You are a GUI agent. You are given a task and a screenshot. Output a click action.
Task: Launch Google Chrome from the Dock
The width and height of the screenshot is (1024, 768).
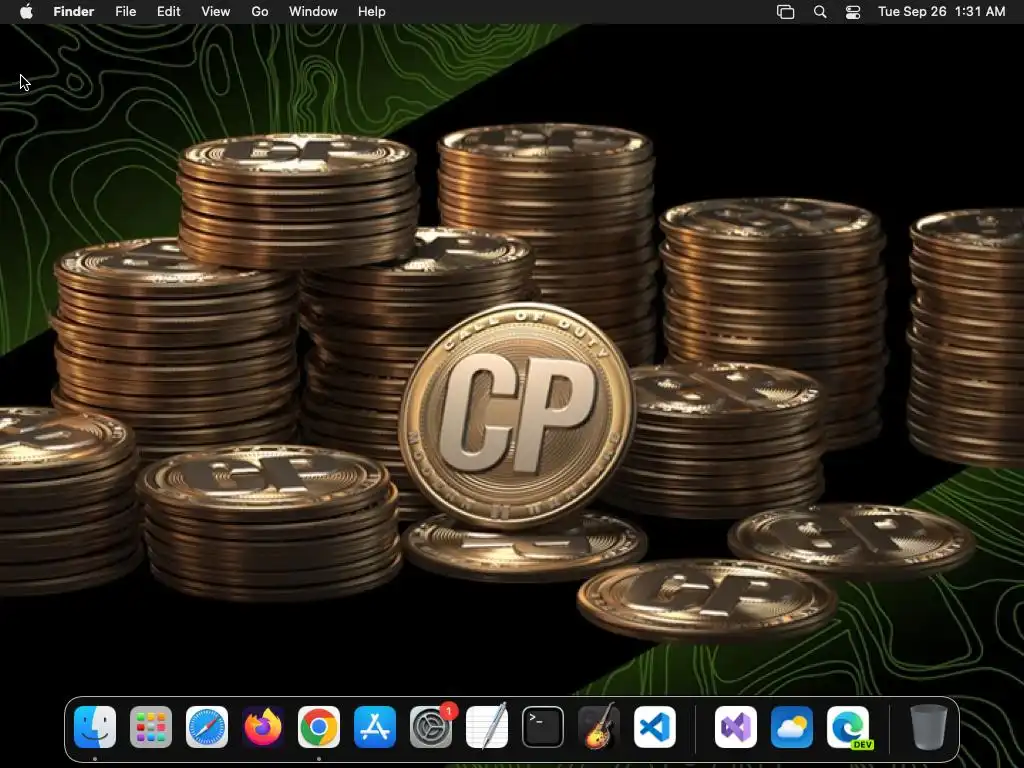pyautogui.click(x=319, y=727)
